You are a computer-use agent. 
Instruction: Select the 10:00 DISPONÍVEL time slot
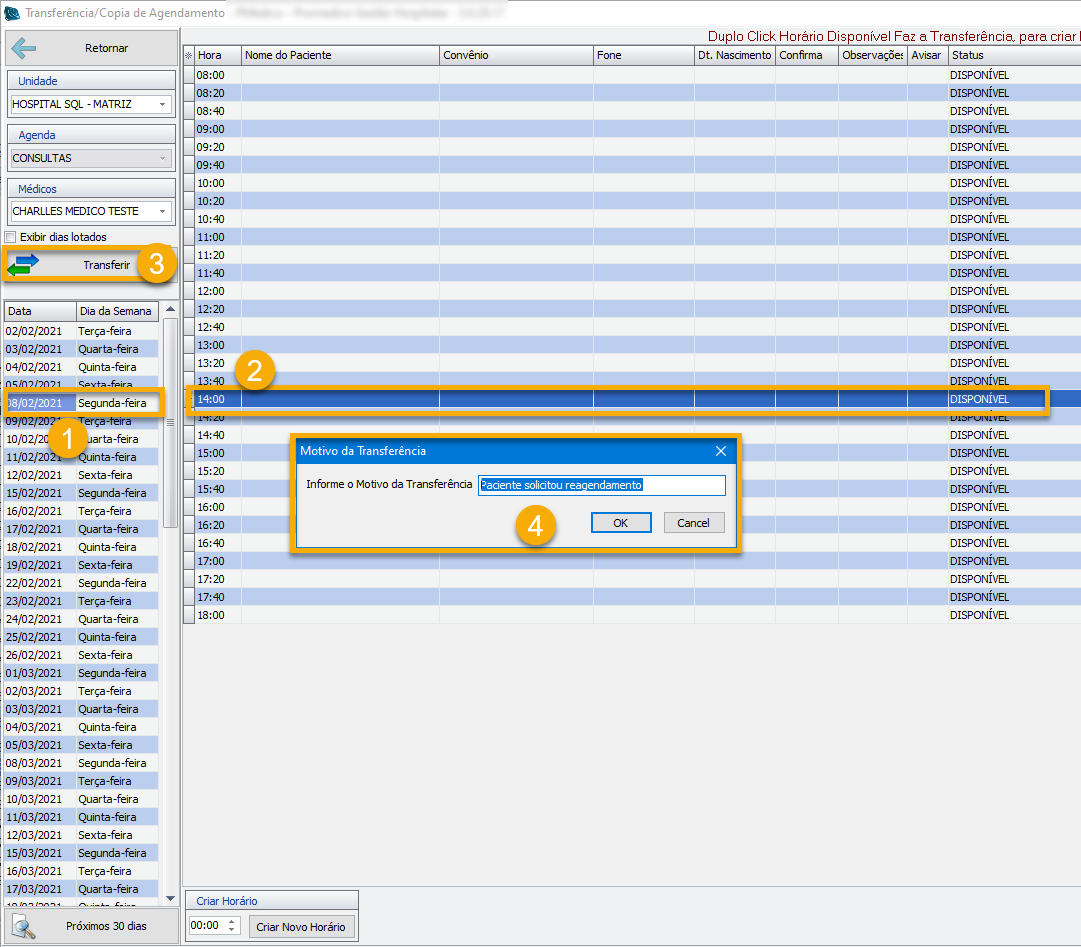pos(600,183)
